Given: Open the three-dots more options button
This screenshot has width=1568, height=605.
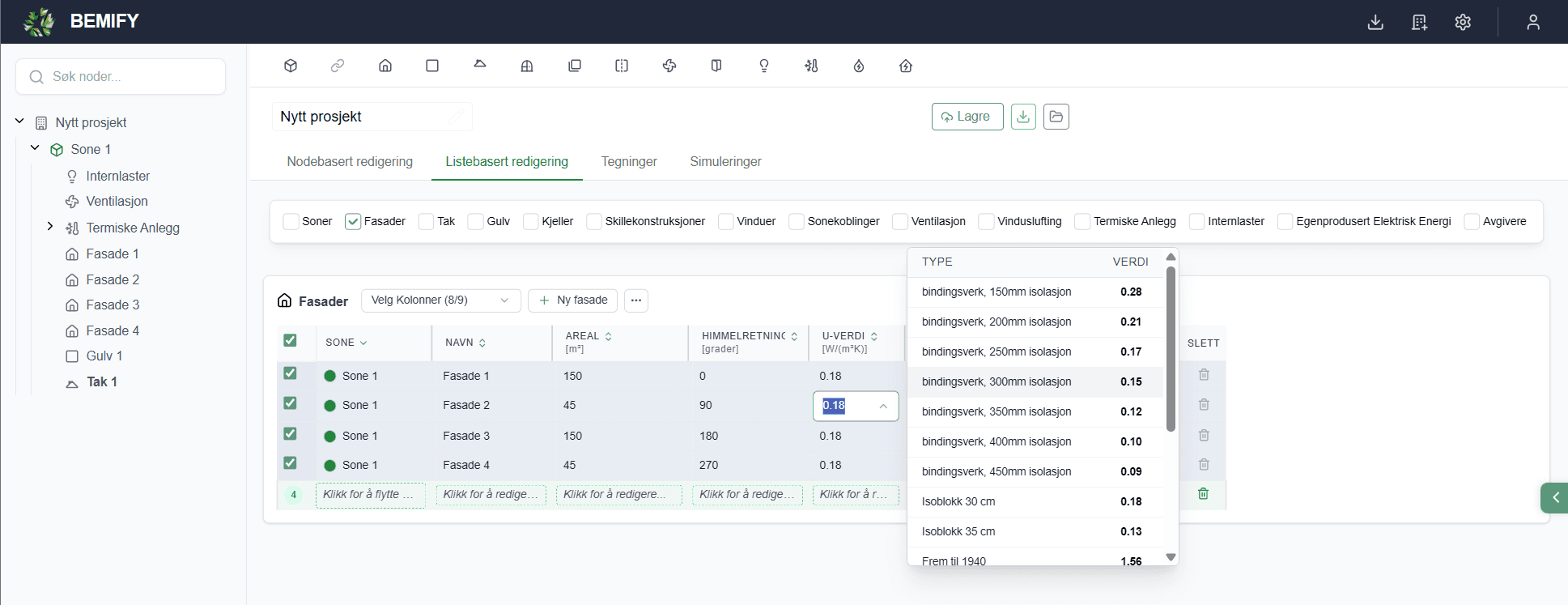Looking at the screenshot, I should (636, 300).
